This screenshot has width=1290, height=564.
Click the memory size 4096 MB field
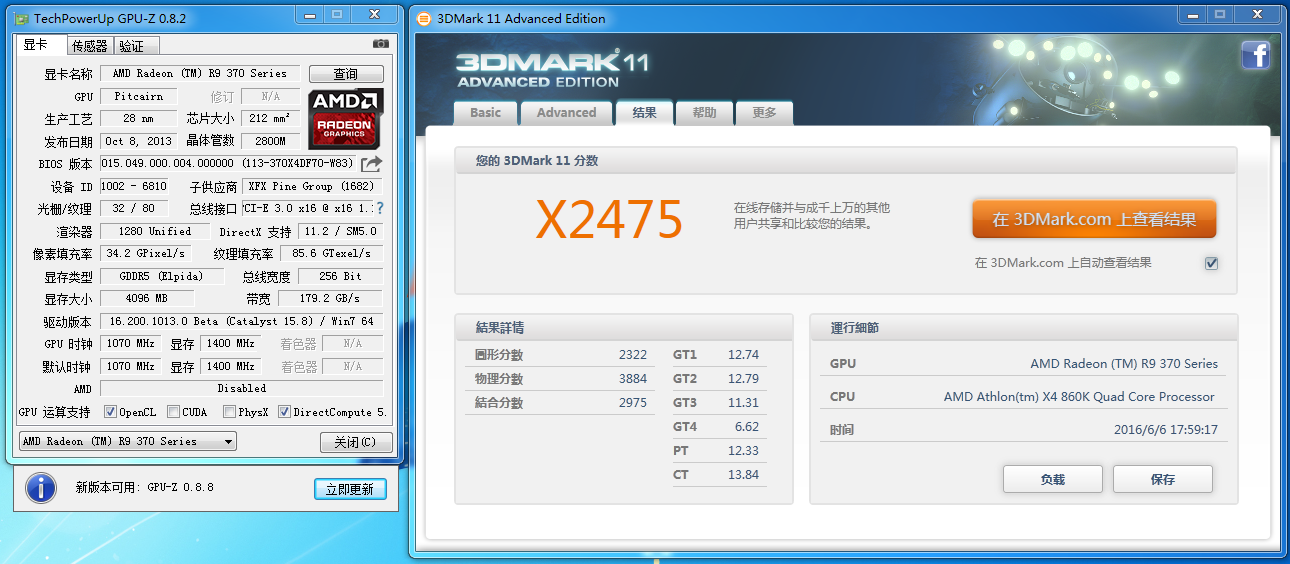(x=147, y=299)
